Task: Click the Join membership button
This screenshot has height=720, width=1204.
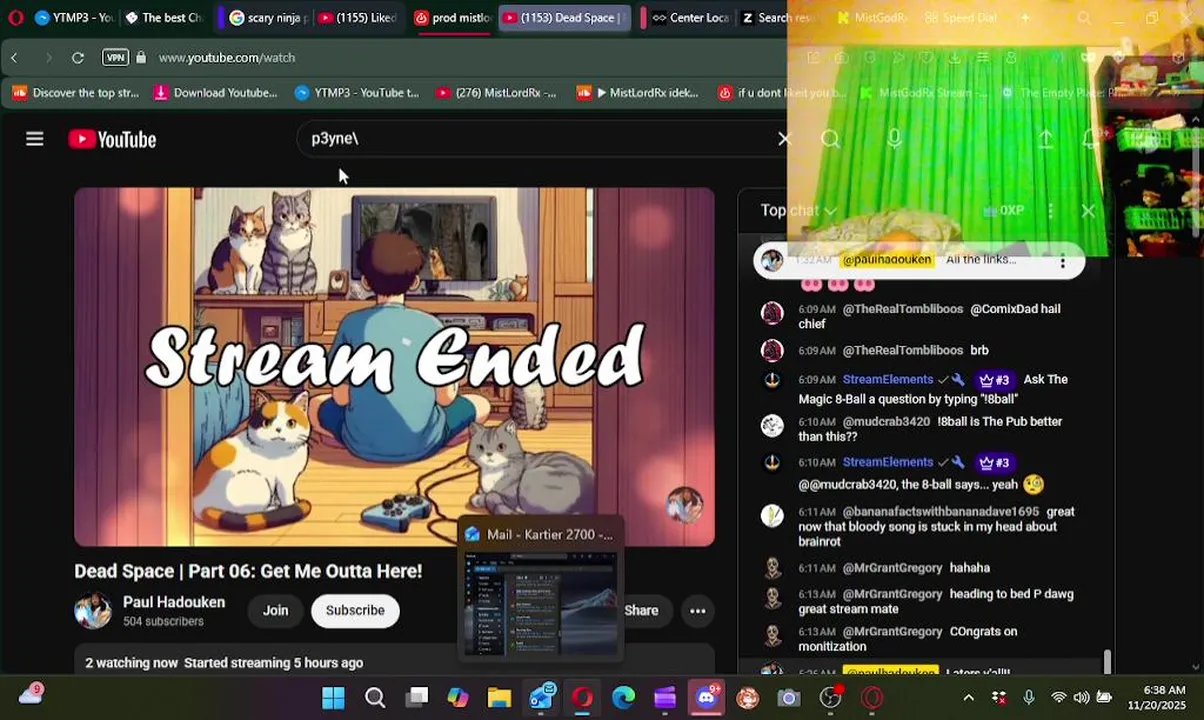Action: coord(275,610)
